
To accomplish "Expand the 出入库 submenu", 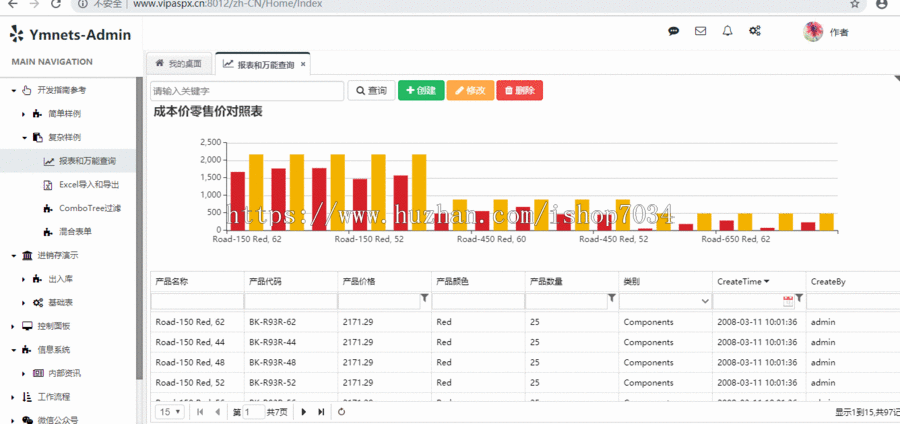I will click(x=24, y=279).
